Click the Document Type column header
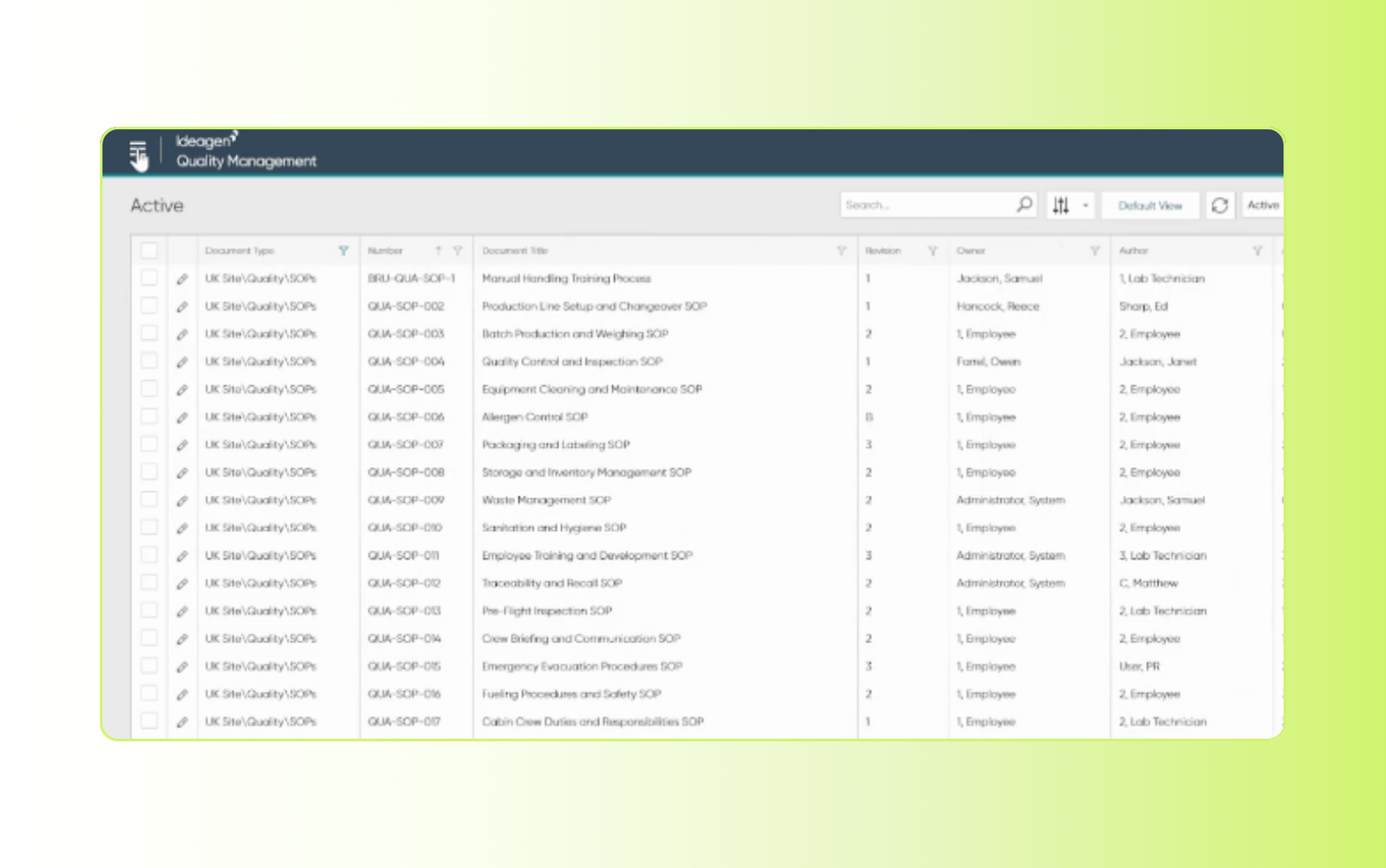The height and width of the screenshot is (868, 1386). [x=240, y=251]
